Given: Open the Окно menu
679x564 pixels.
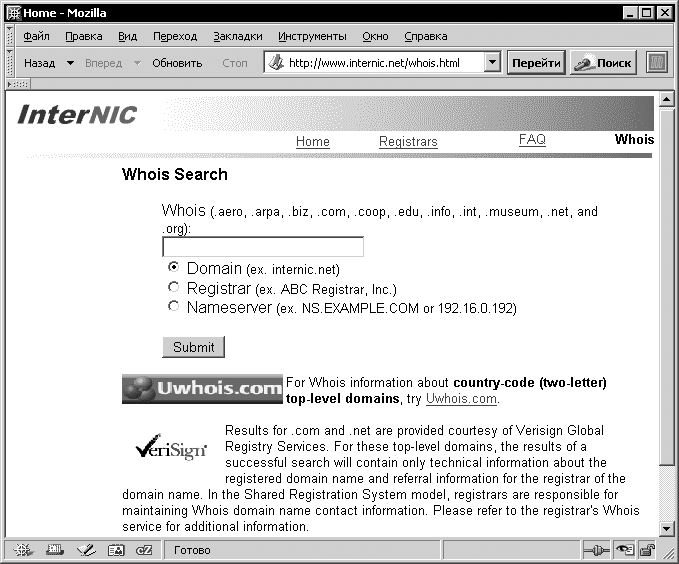Looking at the screenshot, I should (x=375, y=36).
